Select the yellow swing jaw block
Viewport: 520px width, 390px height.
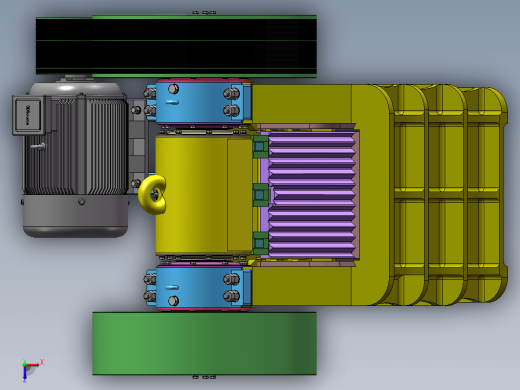tap(204, 195)
